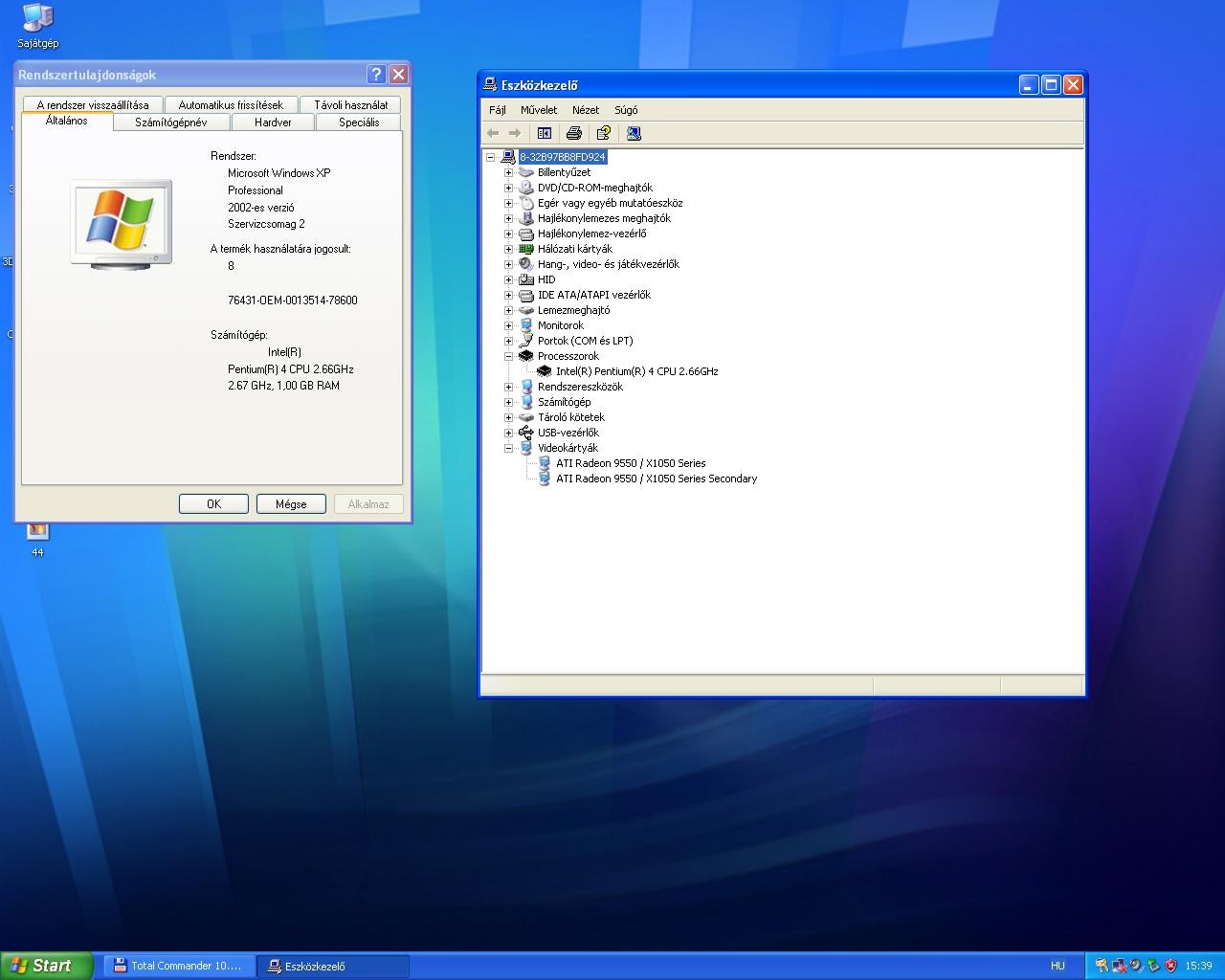Viewport: 1225px width, 980px height.
Task: Open the Súgó menu
Action: 626,110
